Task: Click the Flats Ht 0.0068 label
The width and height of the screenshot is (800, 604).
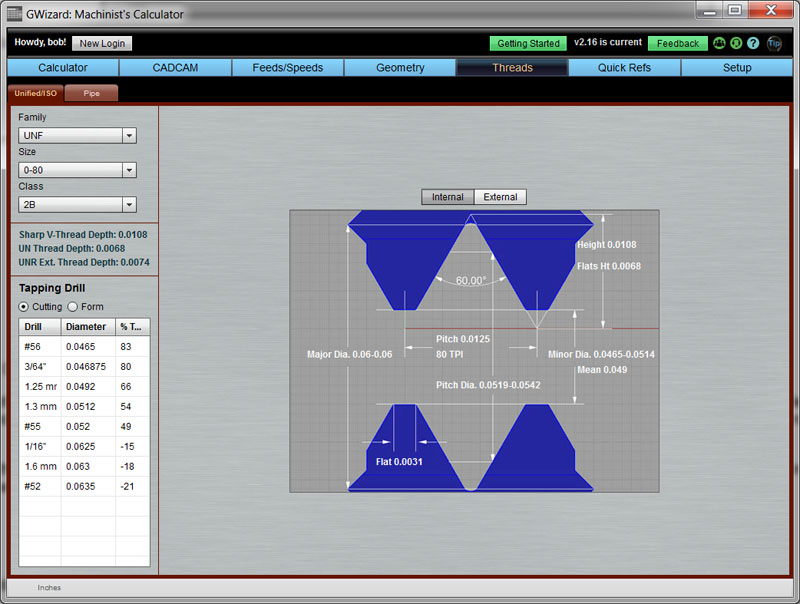Action: pos(609,266)
